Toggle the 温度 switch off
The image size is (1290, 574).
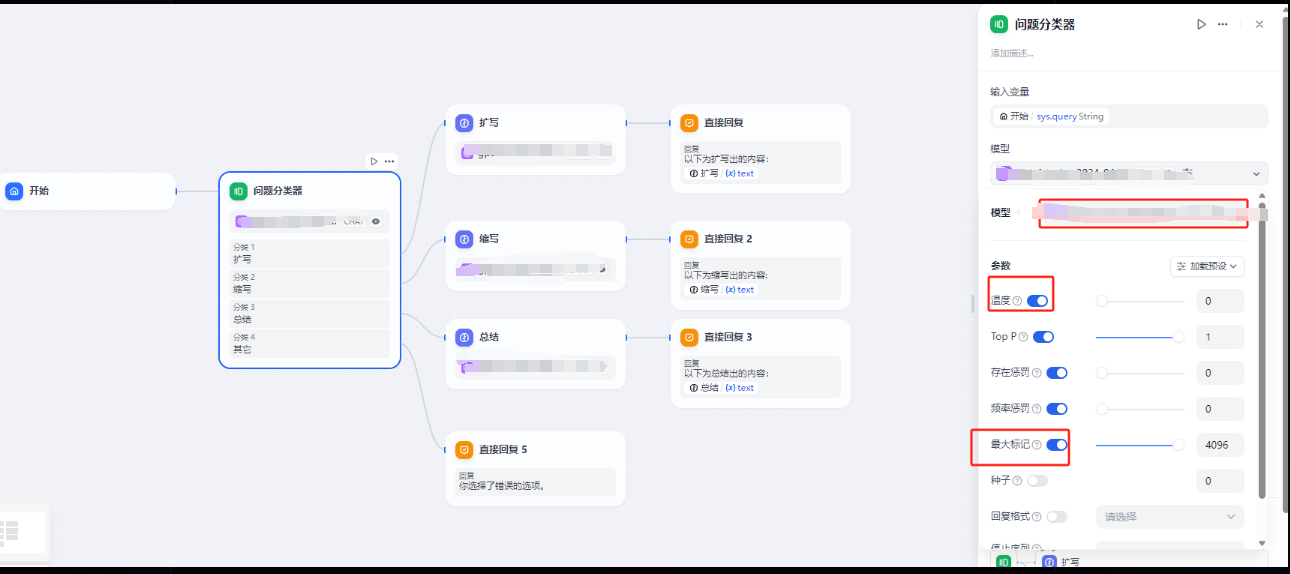click(x=1037, y=301)
